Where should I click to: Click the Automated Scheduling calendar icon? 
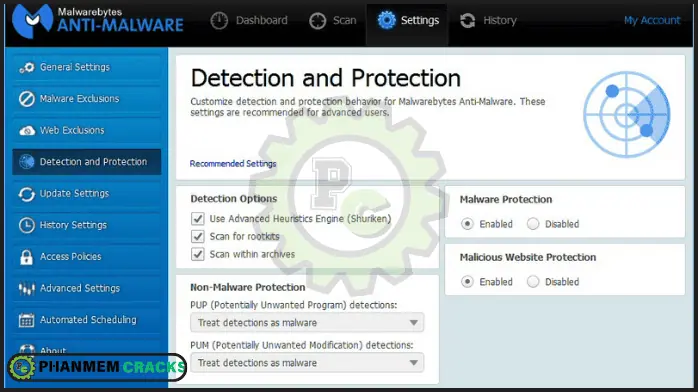(x=26, y=320)
